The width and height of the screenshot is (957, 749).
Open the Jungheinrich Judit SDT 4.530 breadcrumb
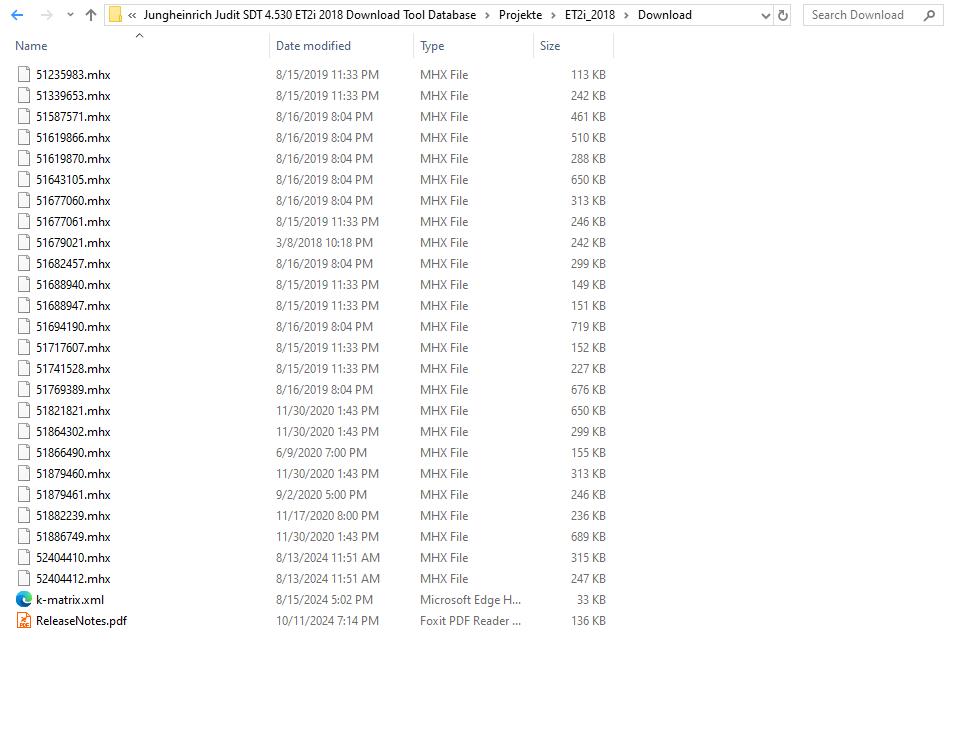click(309, 15)
